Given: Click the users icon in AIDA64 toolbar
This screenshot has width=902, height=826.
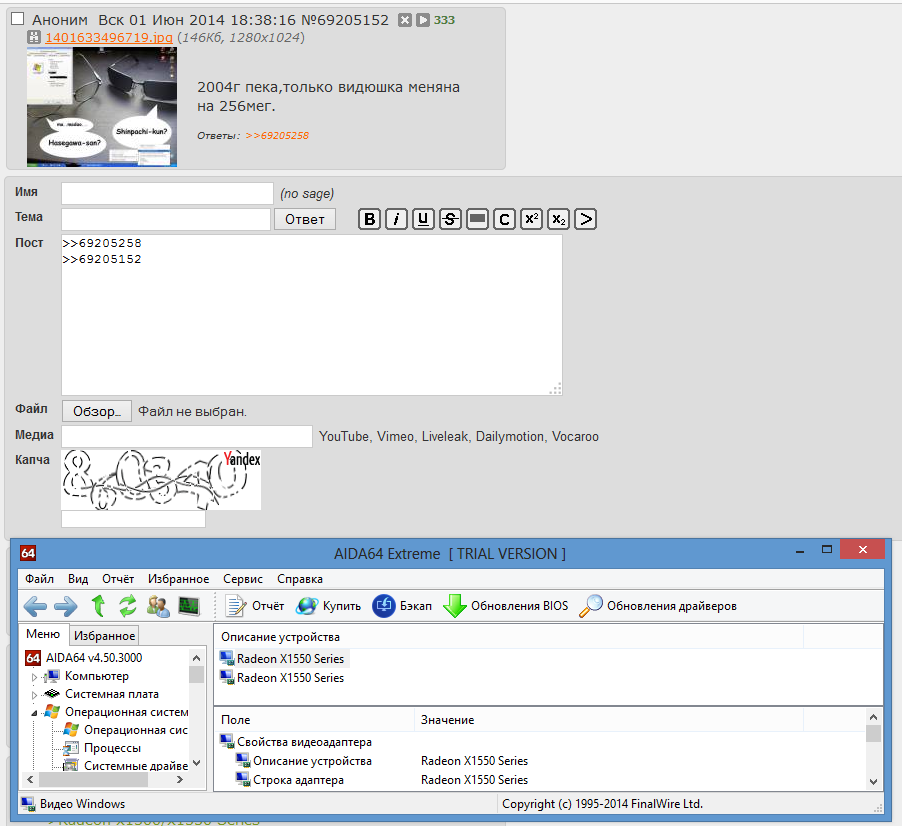Looking at the screenshot, I should click(x=158, y=606).
